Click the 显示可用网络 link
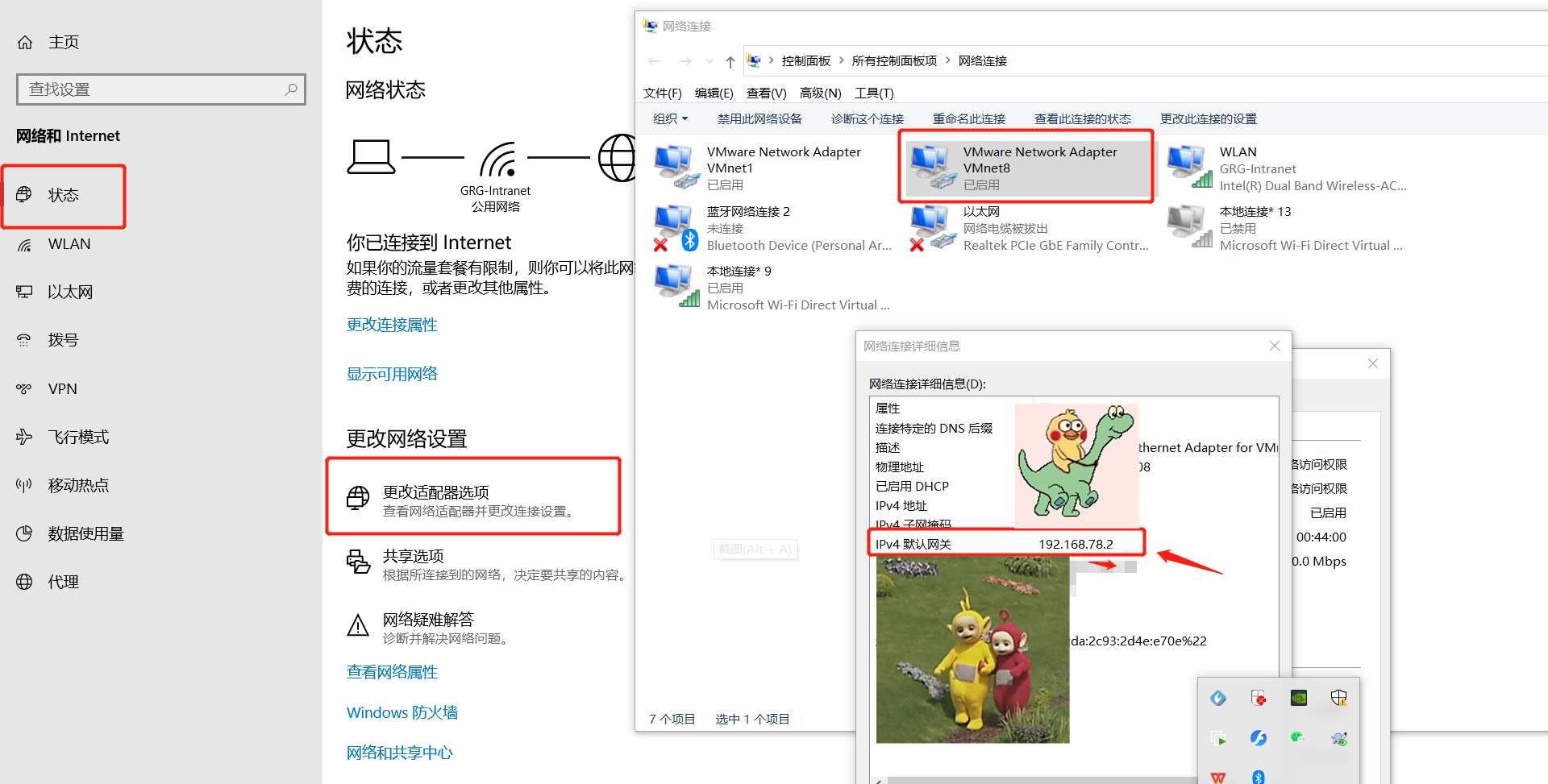Viewport: 1548px width, 784px height. click(x=392, y=374)
